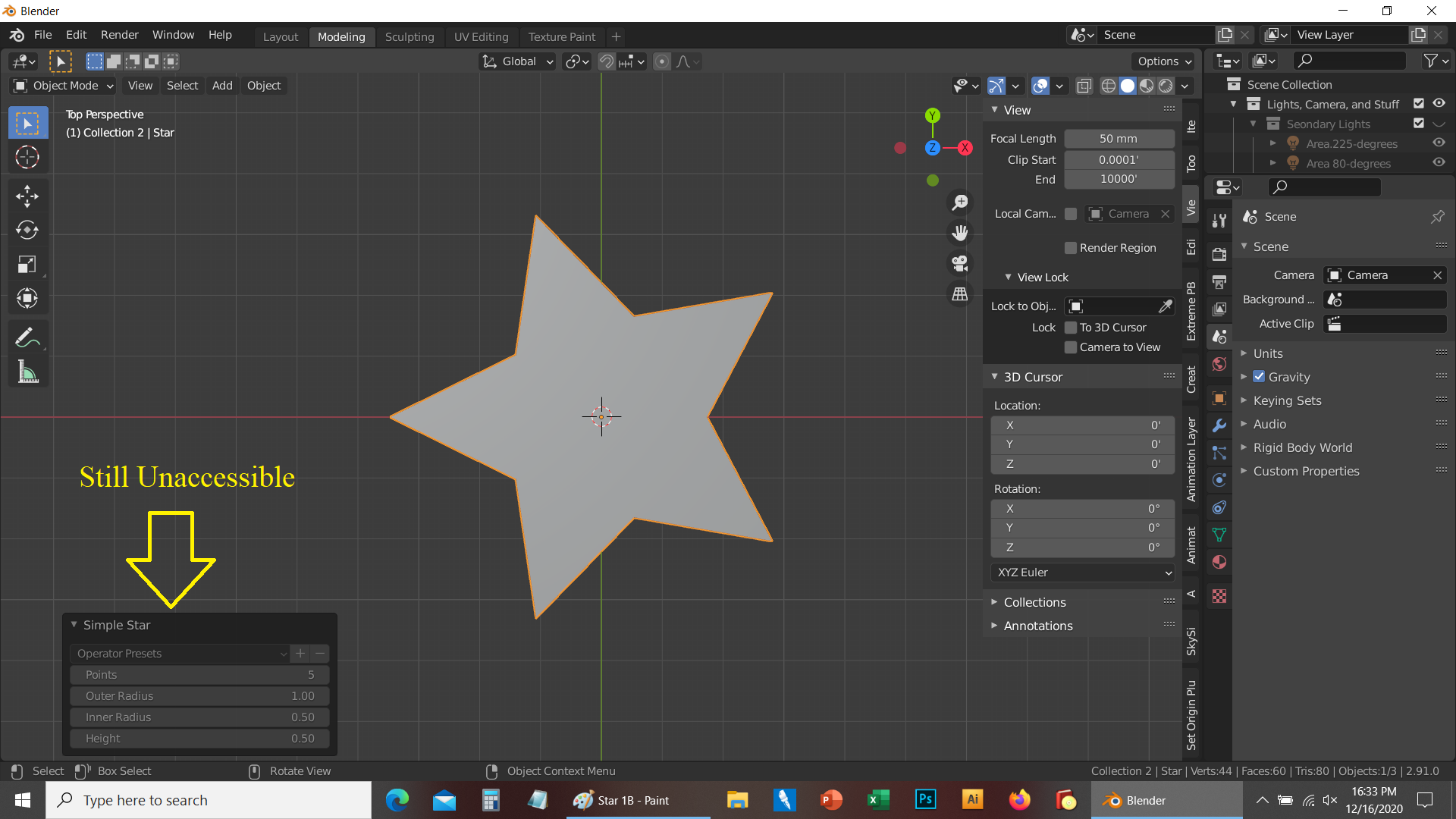This screenshot has height=819, width=1456.
Task: Click the Focal Length 50 mm field
Action: 1119,139
